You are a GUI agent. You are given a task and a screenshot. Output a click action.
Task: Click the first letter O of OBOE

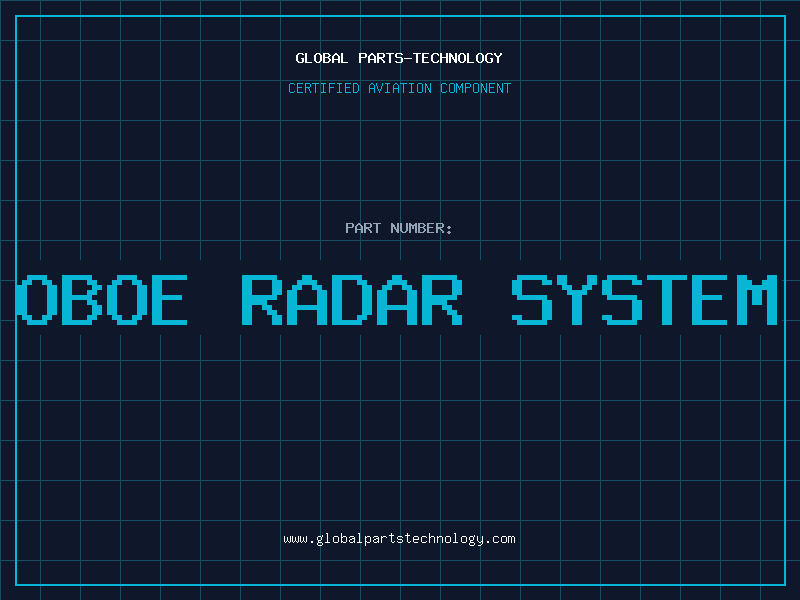(x=38, y=300)
